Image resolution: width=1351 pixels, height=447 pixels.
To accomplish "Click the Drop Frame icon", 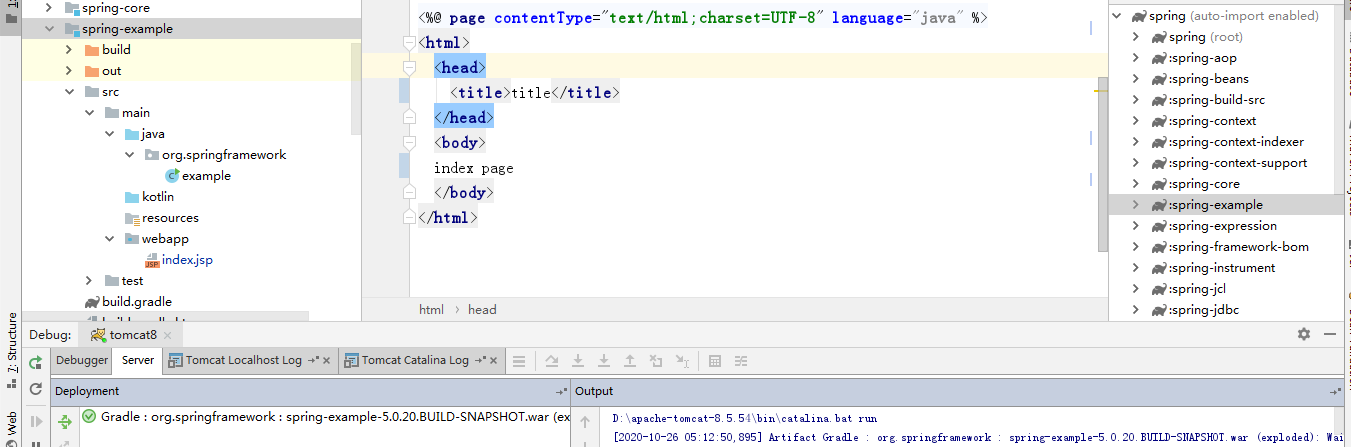I will 656,360.
